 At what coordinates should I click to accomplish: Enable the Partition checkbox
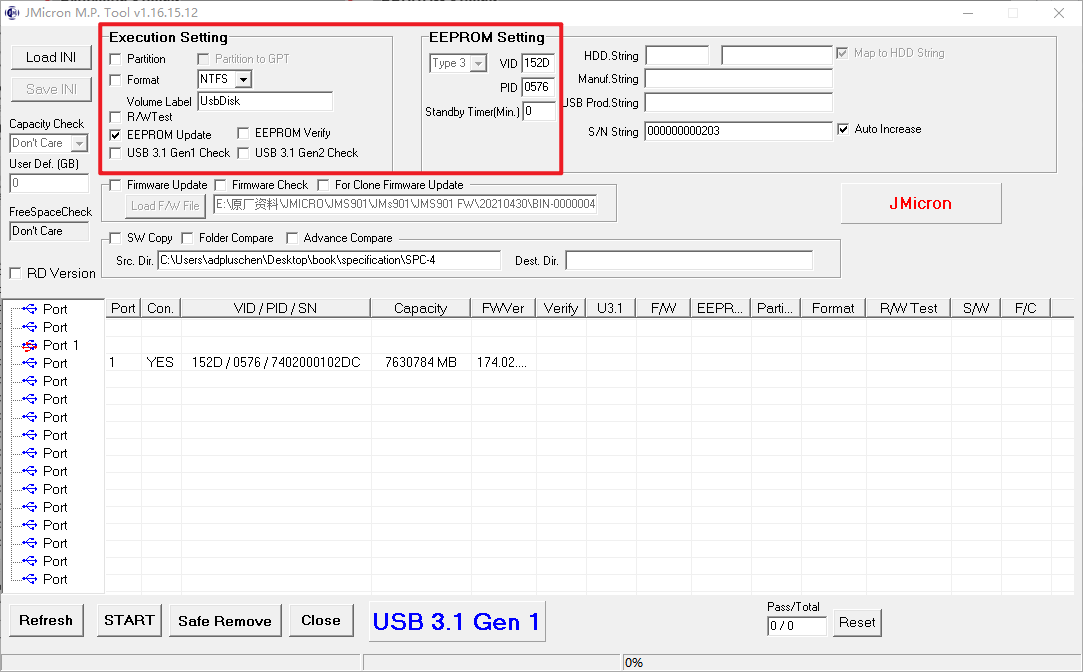coord(115,59)
